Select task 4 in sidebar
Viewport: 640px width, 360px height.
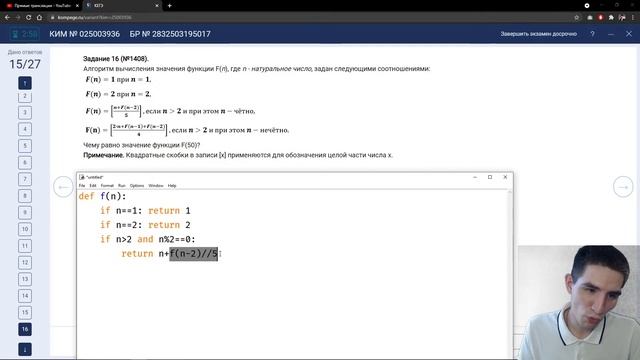[x=25, y=129]
